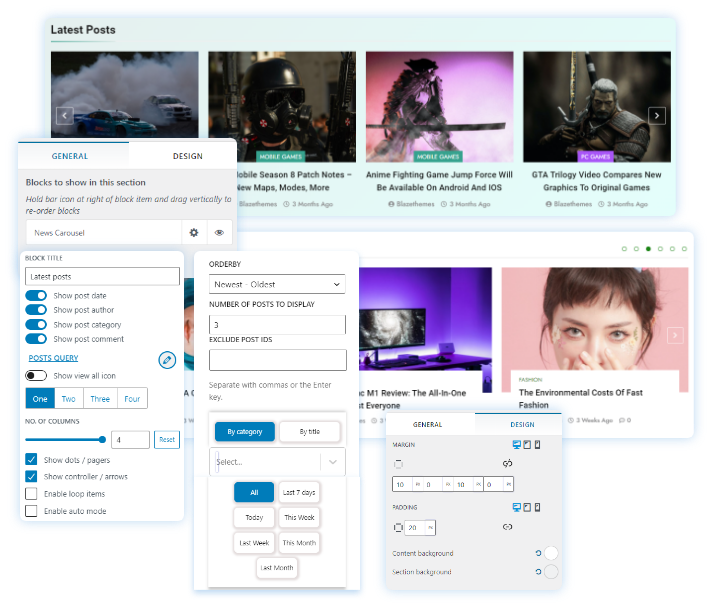
Task: Click the Margin link values icon
Action: tap(507, 464)
